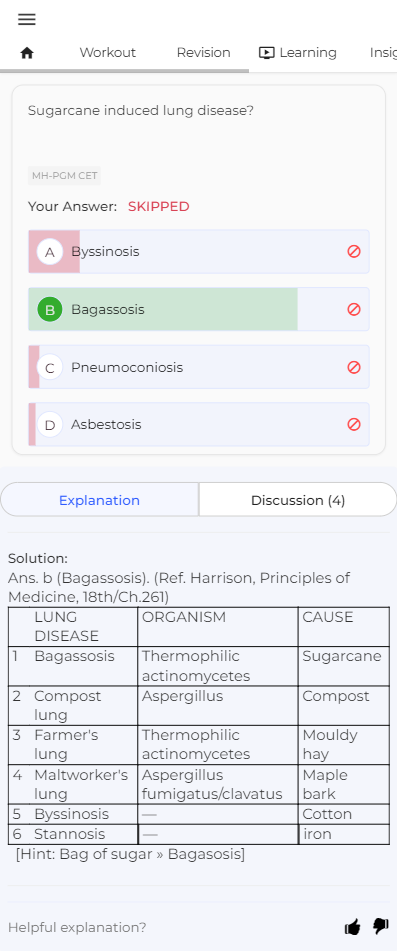Click strike-out icon on Byssinosis option

coord(354,251)
